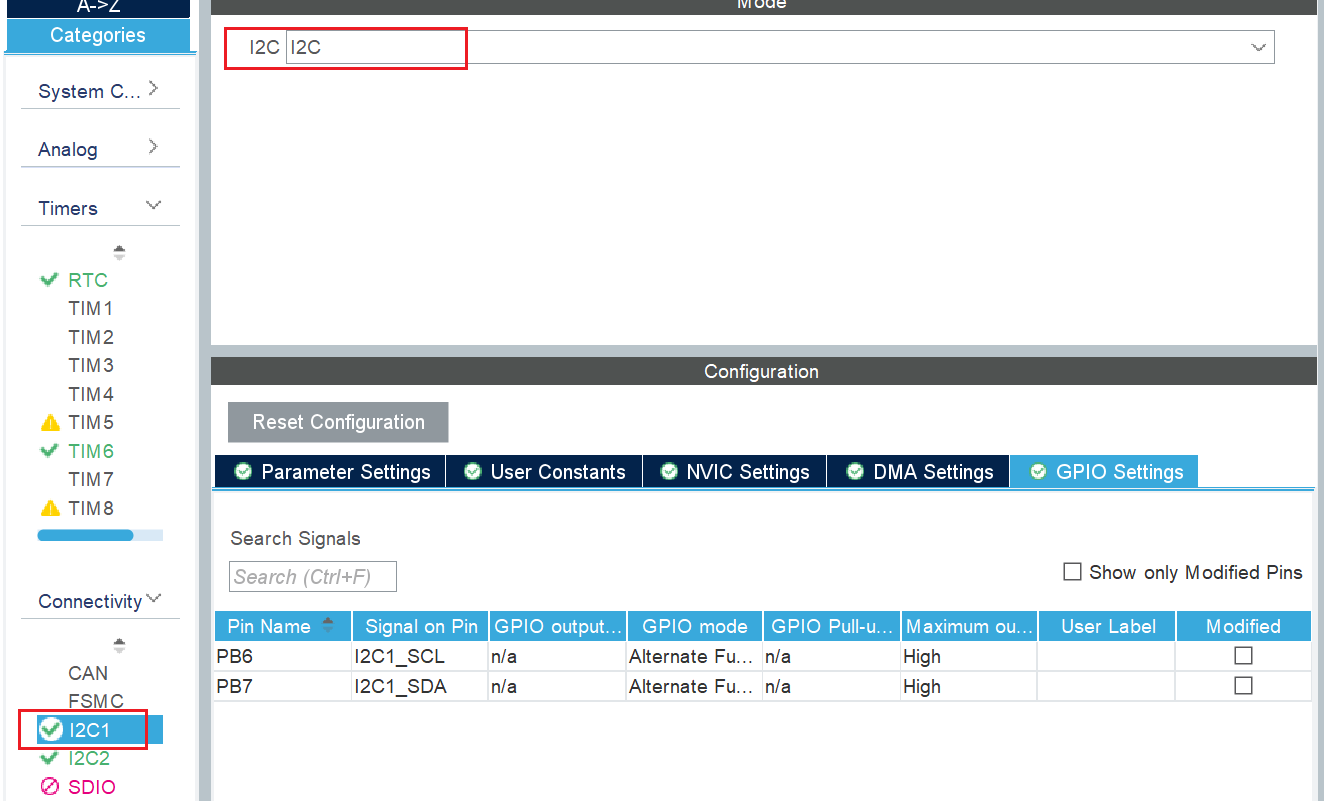
Task: Sort by GPIO Pull-up column header
Action: point(832,626)
